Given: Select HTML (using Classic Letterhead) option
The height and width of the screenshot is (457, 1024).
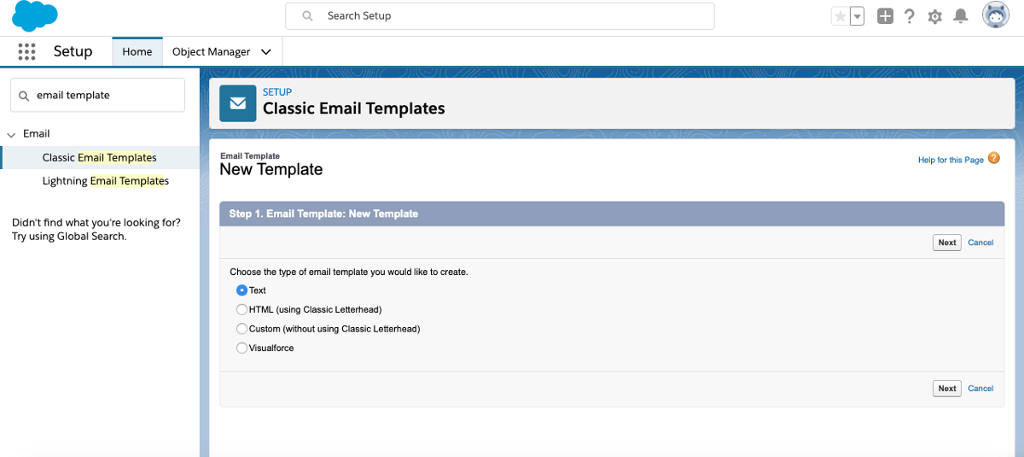Looking at the screenshot, I should (242, 309).
